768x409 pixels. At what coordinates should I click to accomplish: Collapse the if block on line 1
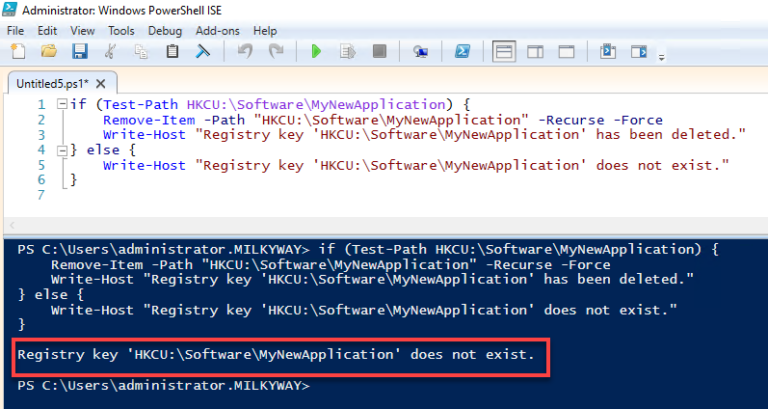coord(62,104)
